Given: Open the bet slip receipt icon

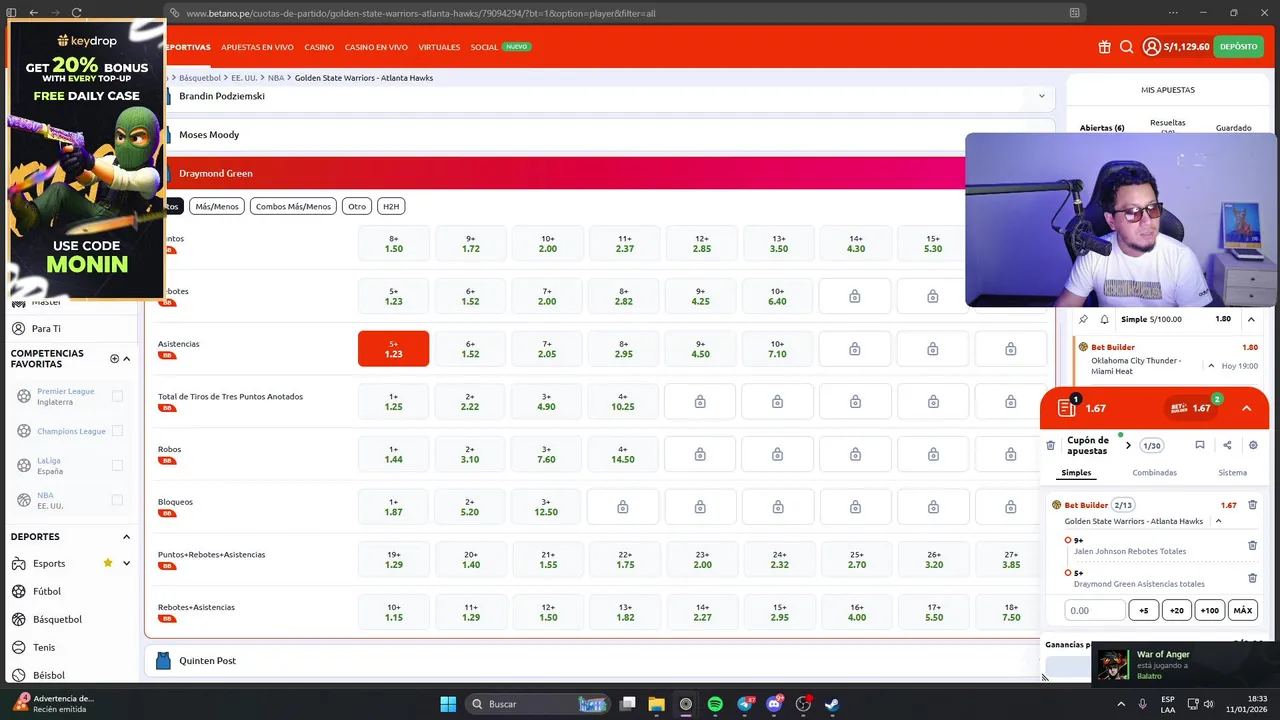Looking at the screenshot, I should (1067, 408).
